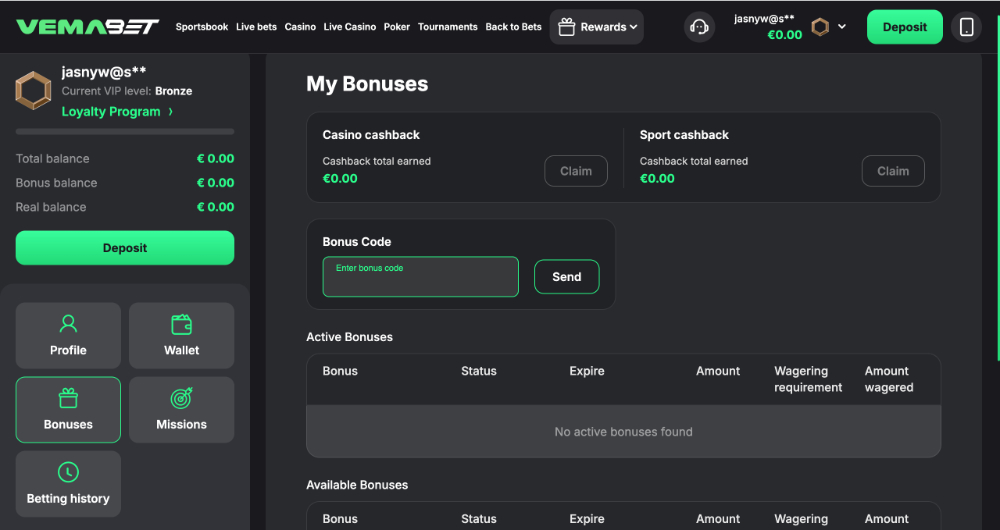
Task: Open the Tournaments menu item
Action: point(447,27)
